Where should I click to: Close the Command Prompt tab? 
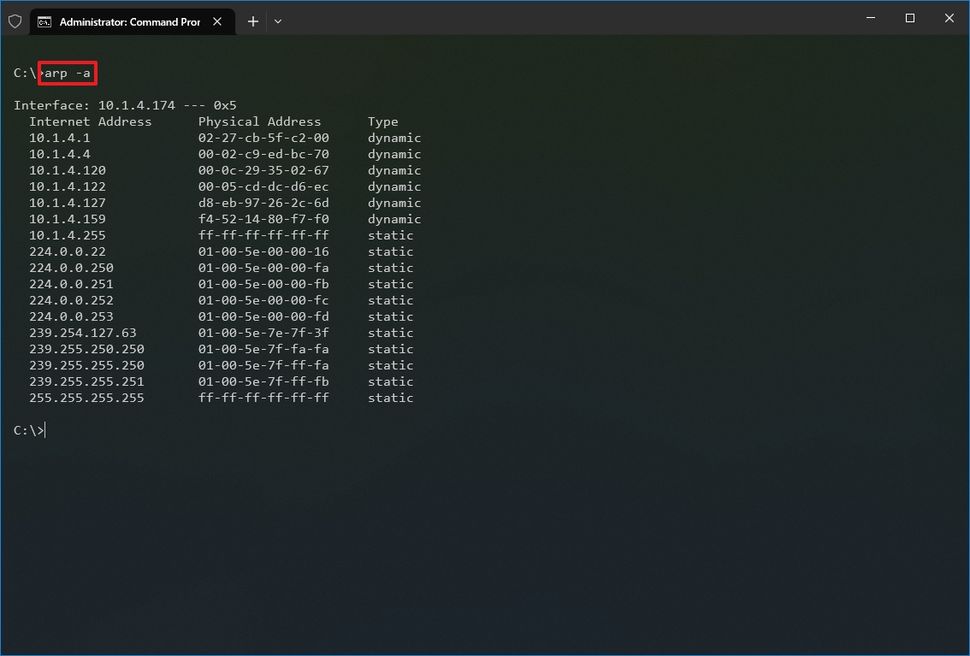(217, 22)
